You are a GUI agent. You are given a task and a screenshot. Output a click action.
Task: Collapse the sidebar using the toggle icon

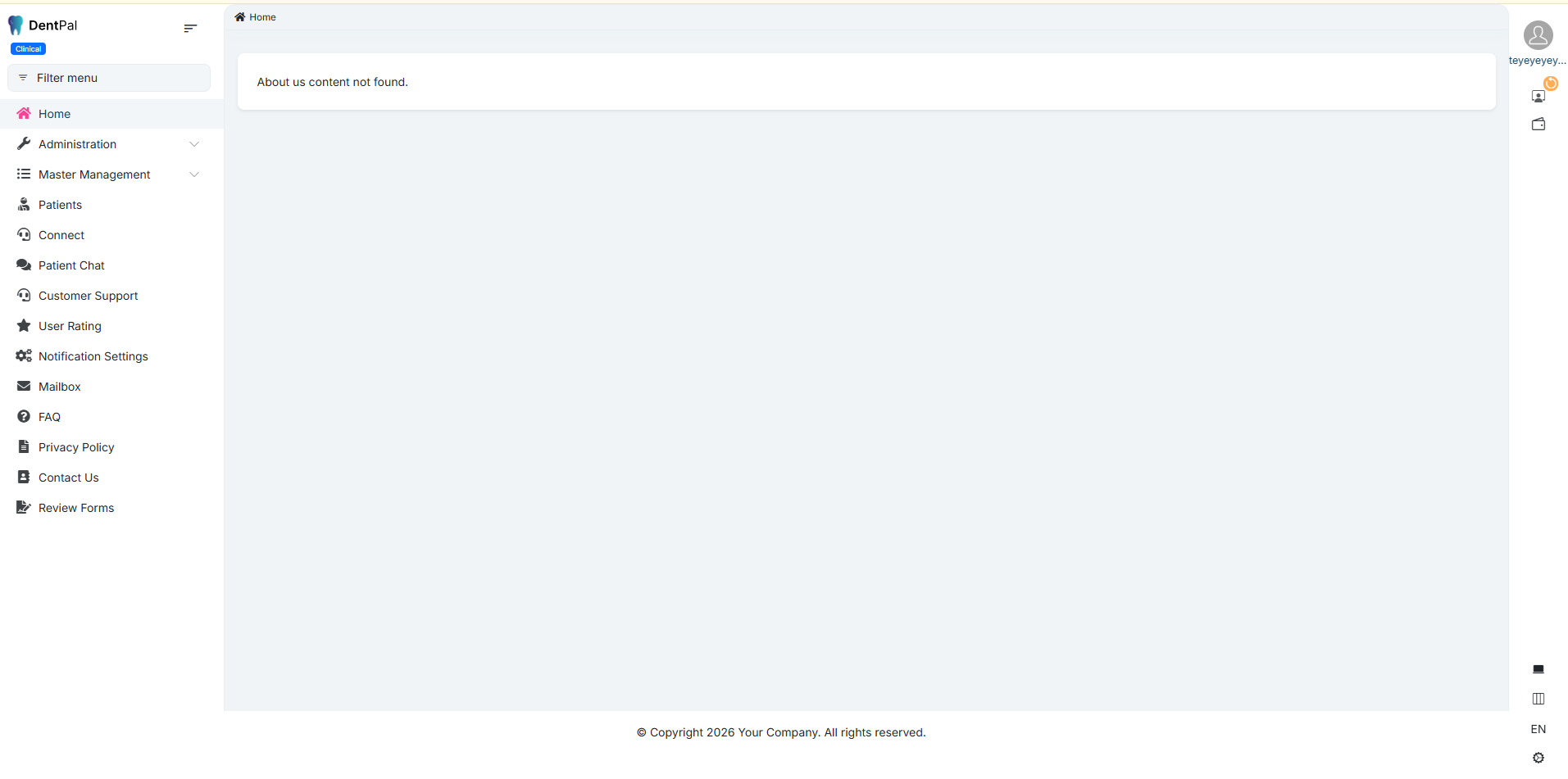[190, 29]
